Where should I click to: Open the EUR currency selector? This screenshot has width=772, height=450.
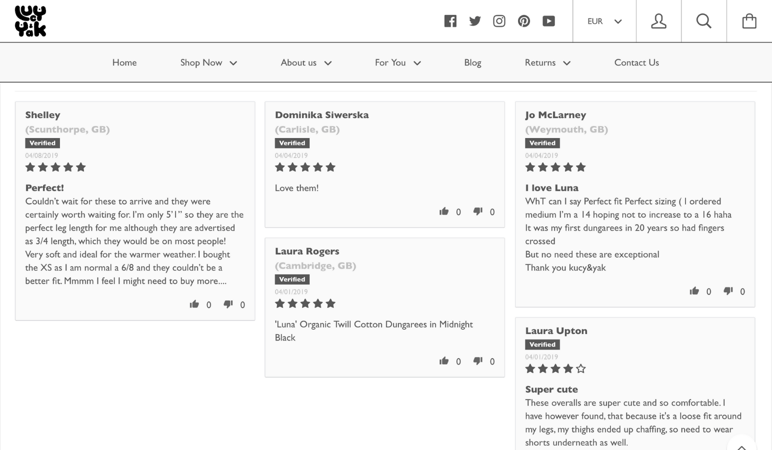click(x=604, y=21)
